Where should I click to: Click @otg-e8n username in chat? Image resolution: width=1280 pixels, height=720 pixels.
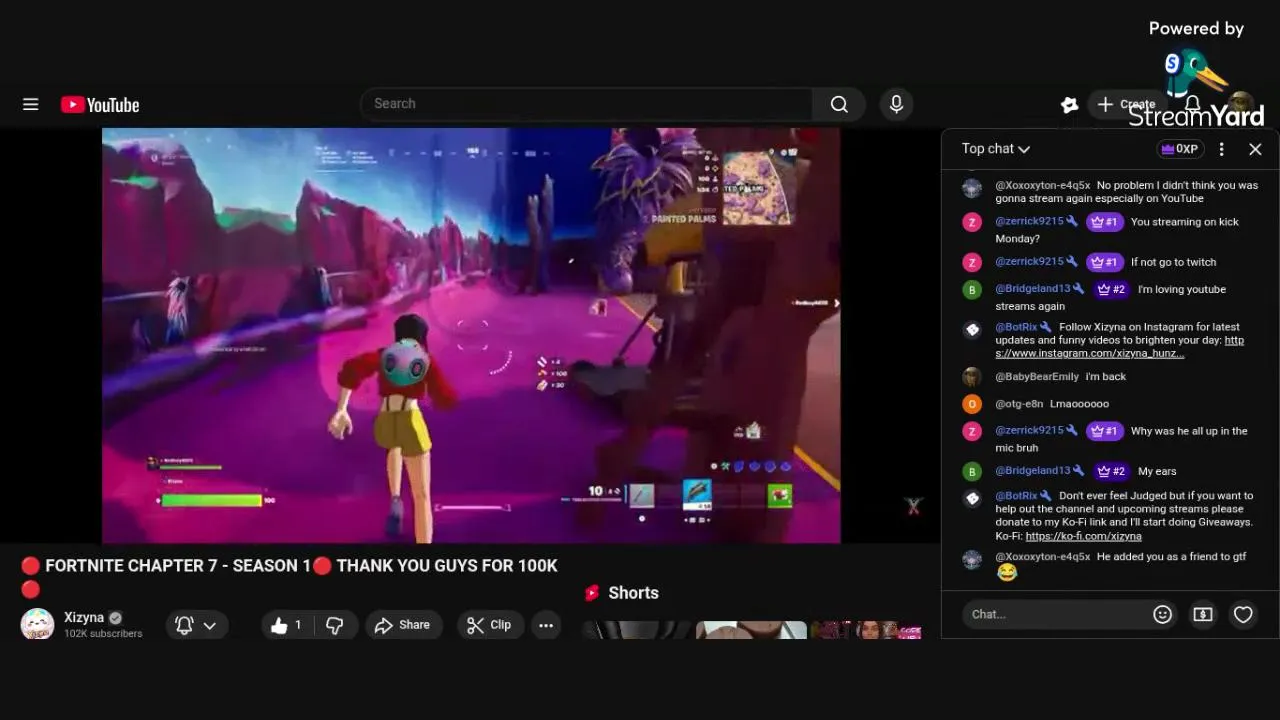pyautogui.click(x=1019, y=404)
